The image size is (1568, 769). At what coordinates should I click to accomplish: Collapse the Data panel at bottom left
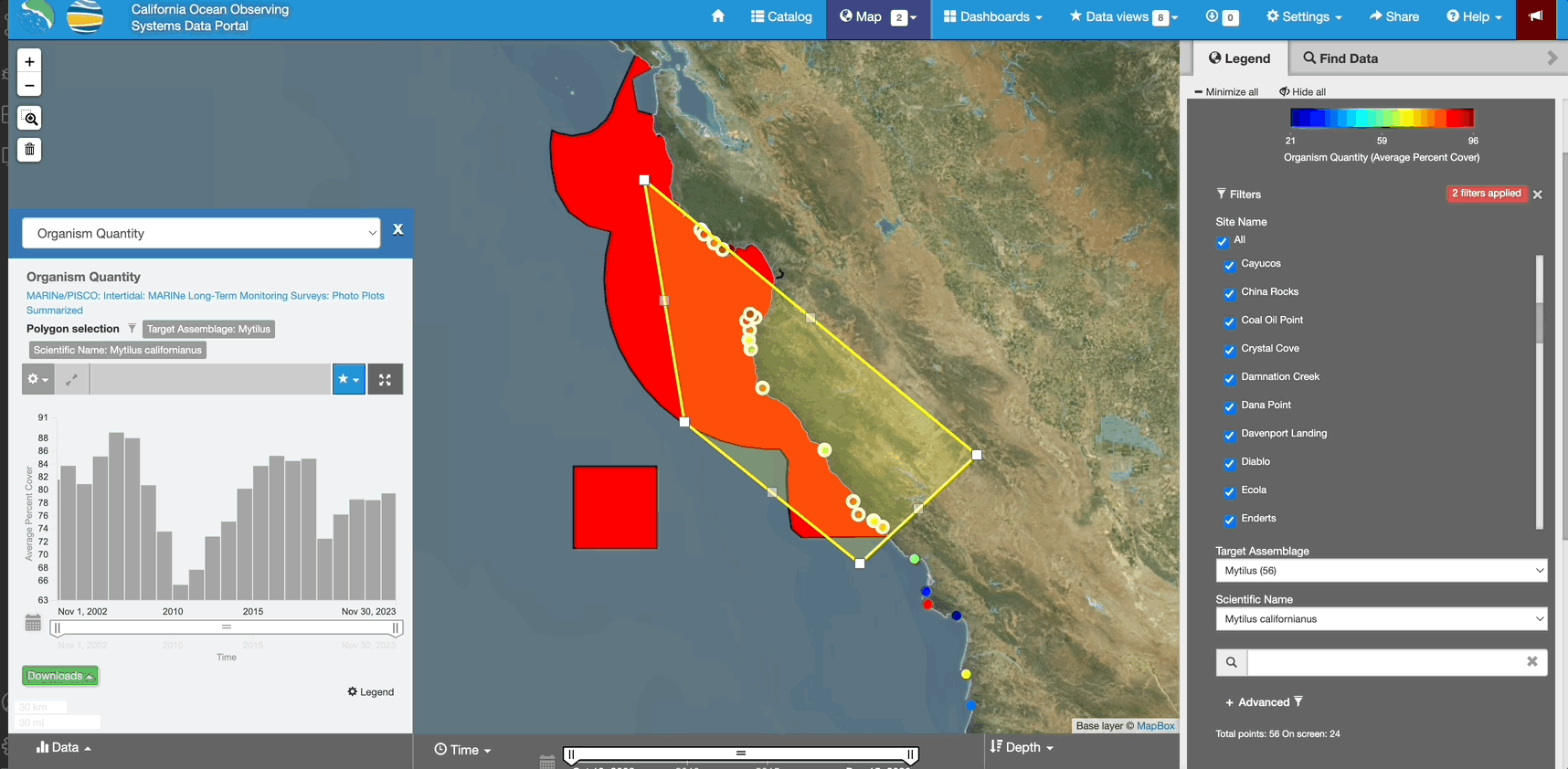(x=63, y=747)
